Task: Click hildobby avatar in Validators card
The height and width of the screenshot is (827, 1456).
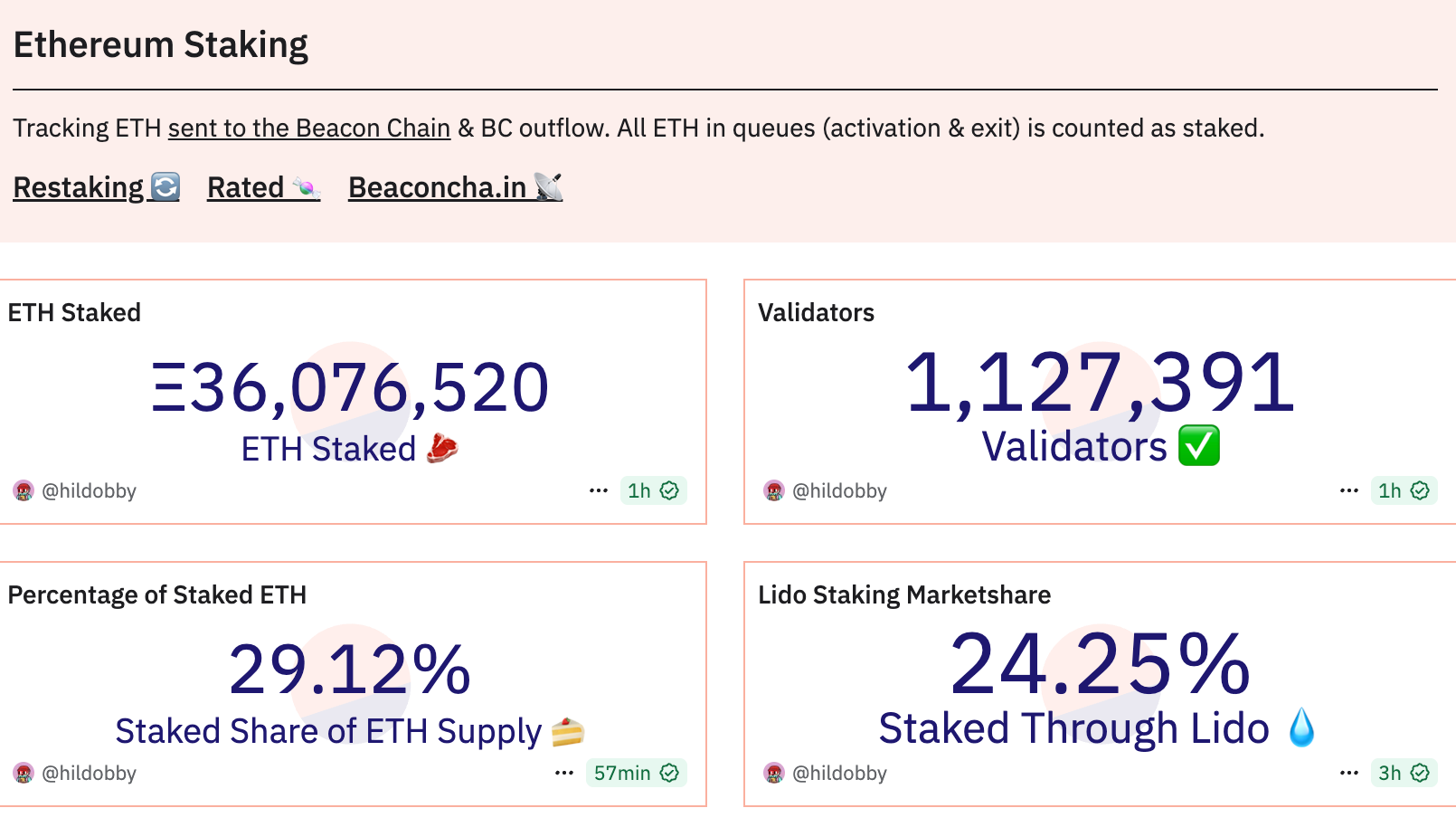Action: (x=774, y=491)
